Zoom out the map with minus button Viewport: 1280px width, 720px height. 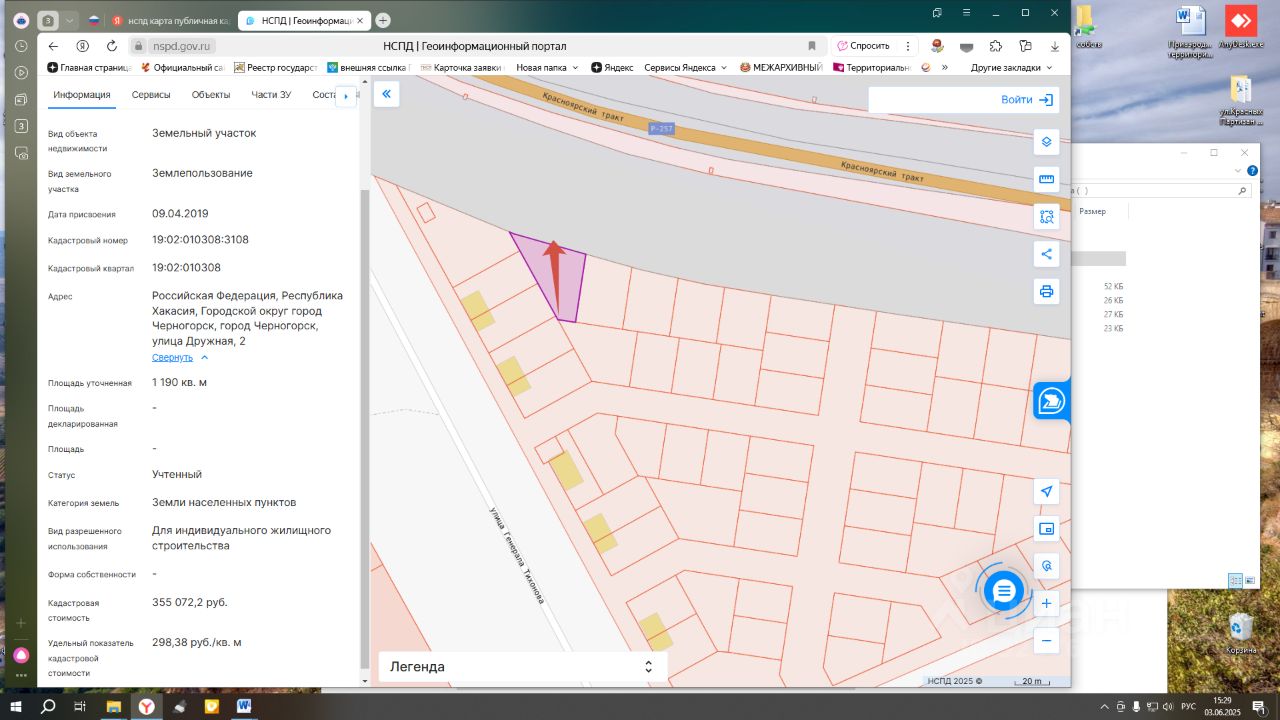tap(1047, 641)
